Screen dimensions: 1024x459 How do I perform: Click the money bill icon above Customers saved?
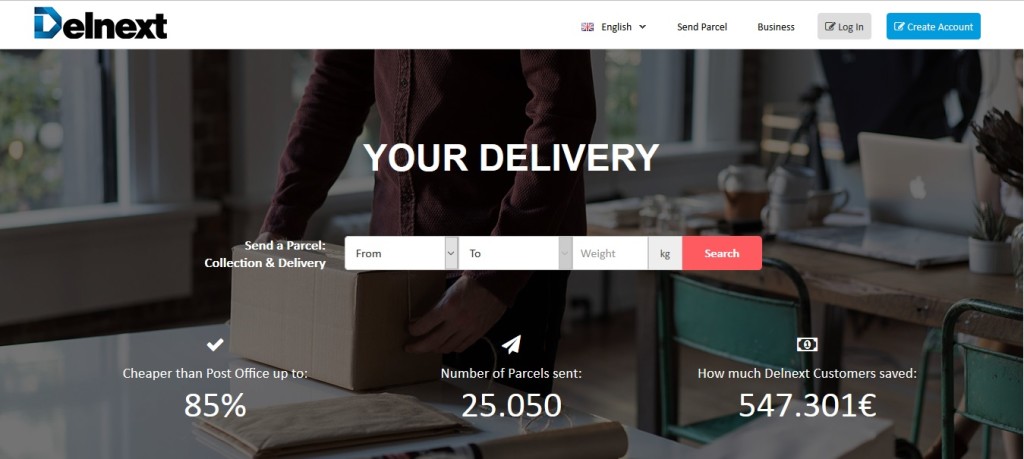807,344
